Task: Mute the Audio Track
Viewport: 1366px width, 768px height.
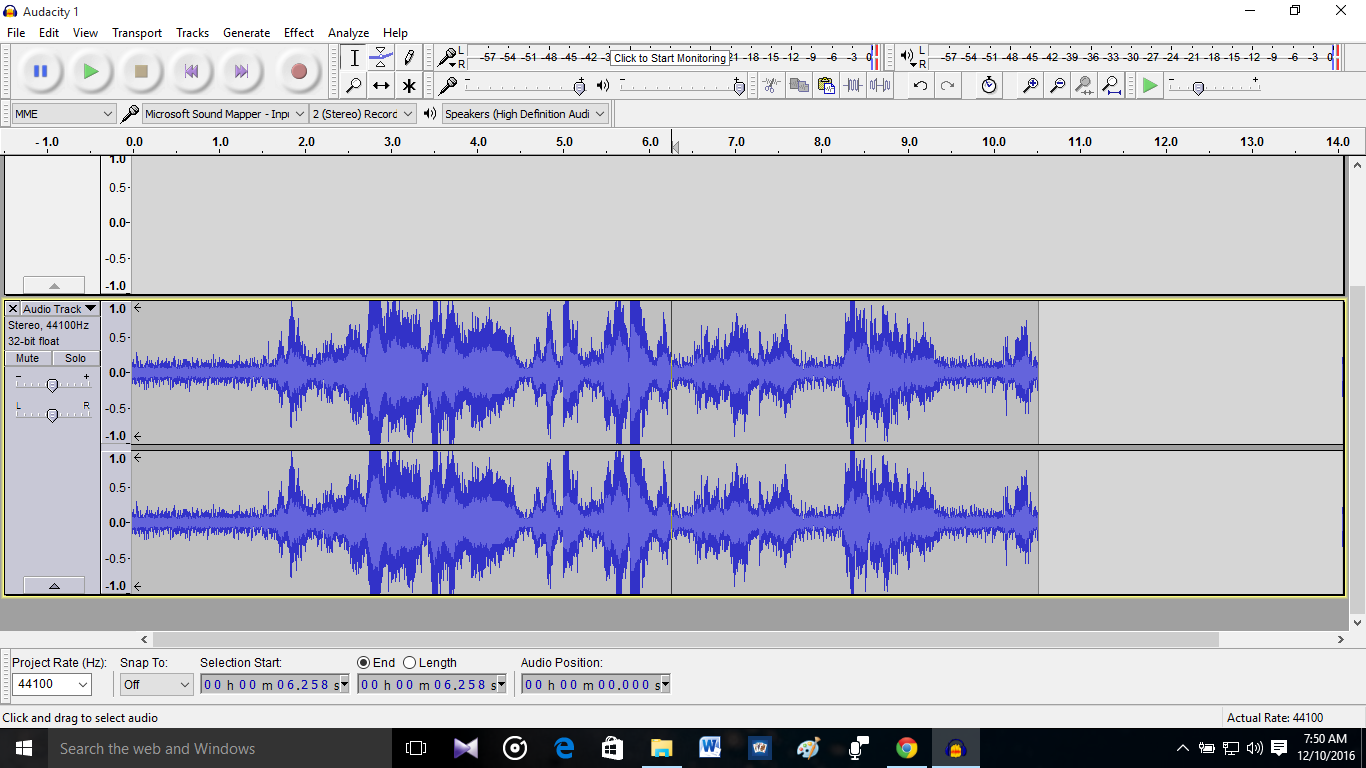Action: pyautogui.click(x=28, y=358)
